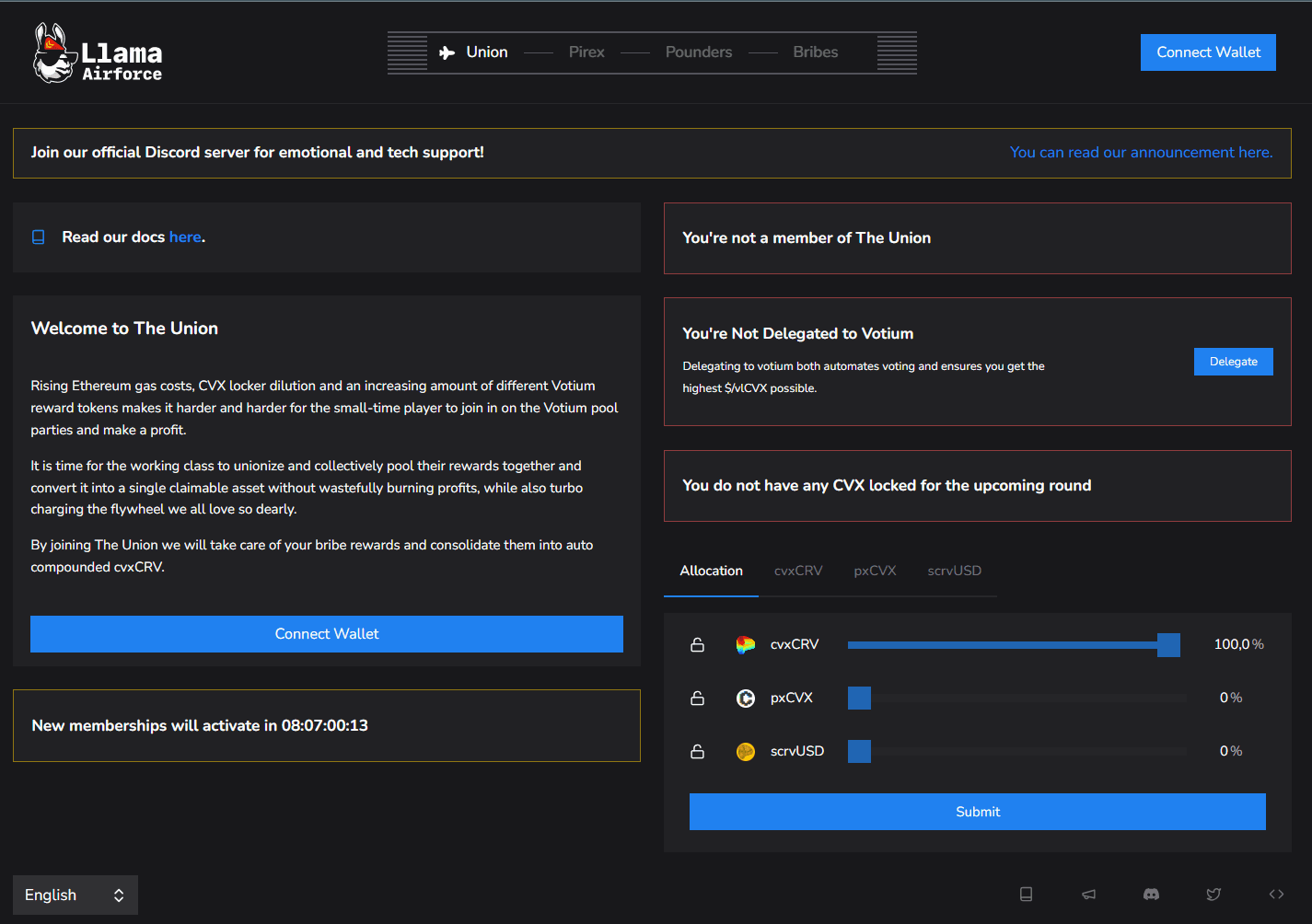Screen dimensions: 1312x924
Task: Click the new memberships countdown text
Action: (x=200, y=726)
